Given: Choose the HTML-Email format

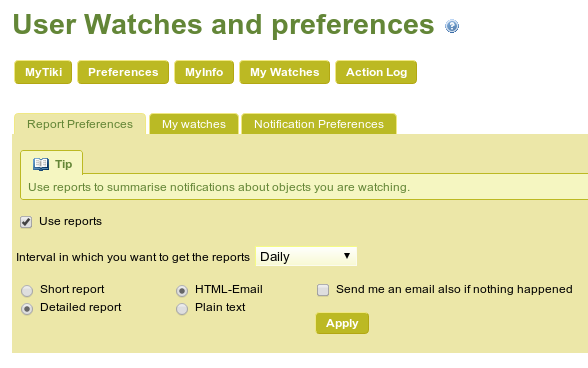Looking at the screenshot, I should point(182,290).
